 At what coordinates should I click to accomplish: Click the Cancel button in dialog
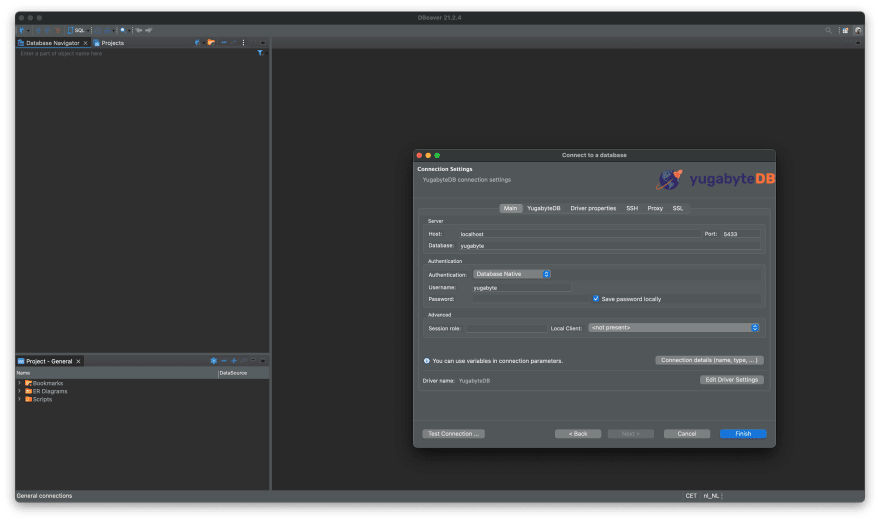pos(687,434)
